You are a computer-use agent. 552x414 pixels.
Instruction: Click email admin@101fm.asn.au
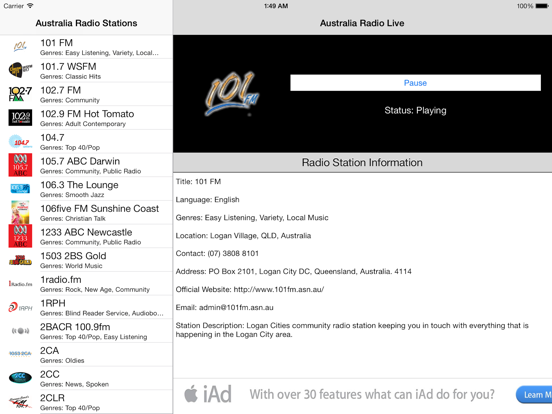click(236, 307)
